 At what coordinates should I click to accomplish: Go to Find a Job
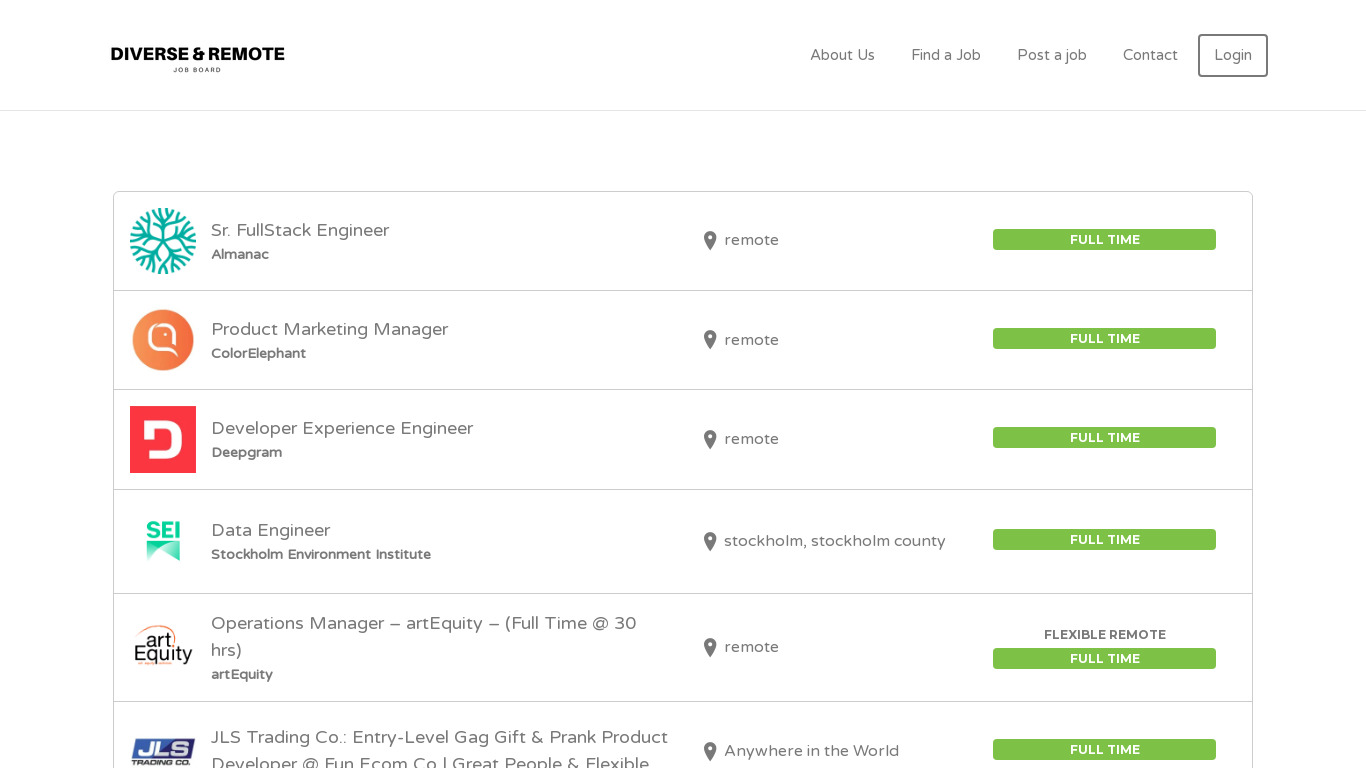(x=946, y=55)
